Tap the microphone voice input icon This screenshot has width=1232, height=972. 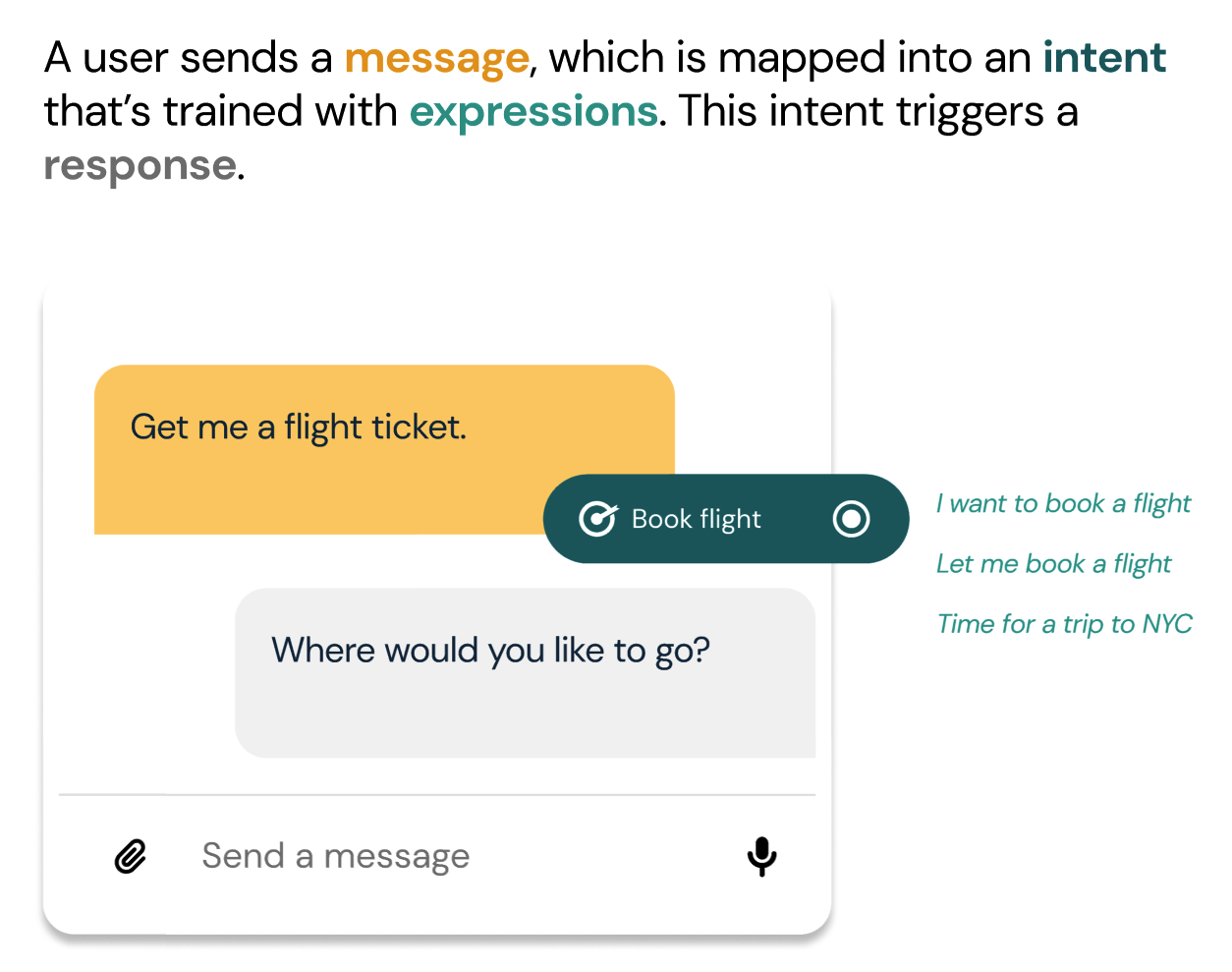pos(761,856)
